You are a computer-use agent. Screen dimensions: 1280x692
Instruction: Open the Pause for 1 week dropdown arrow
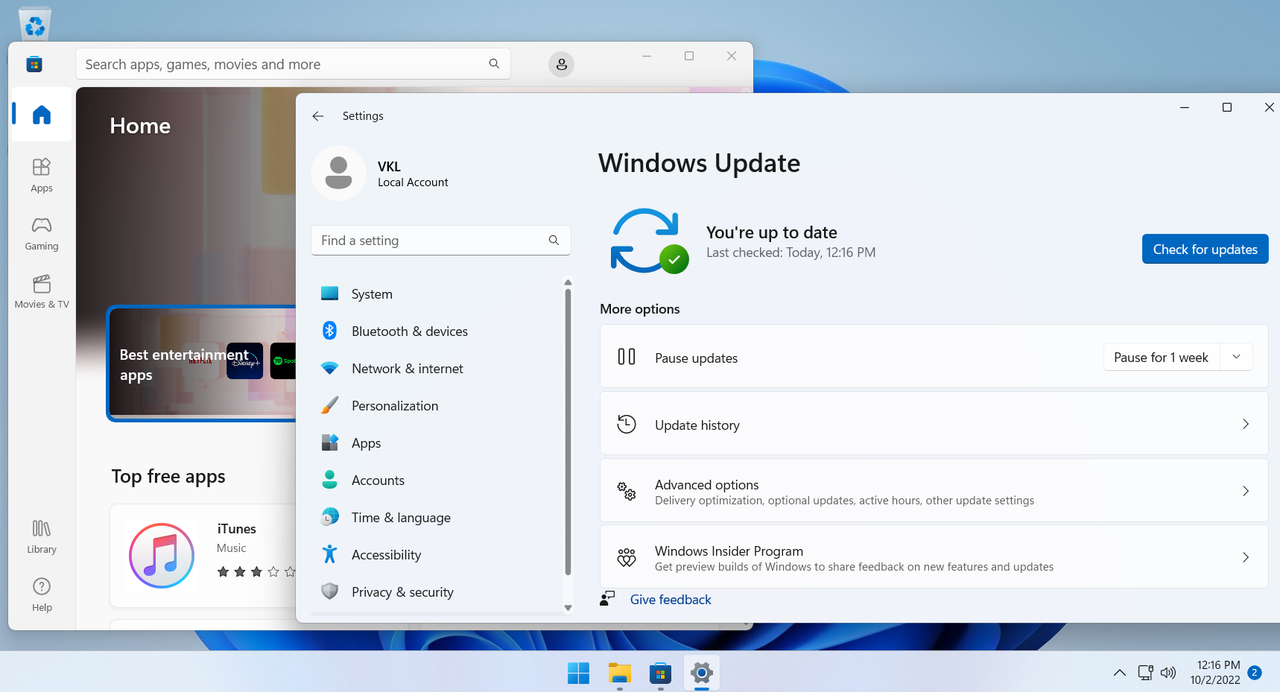click(1236, 357)
